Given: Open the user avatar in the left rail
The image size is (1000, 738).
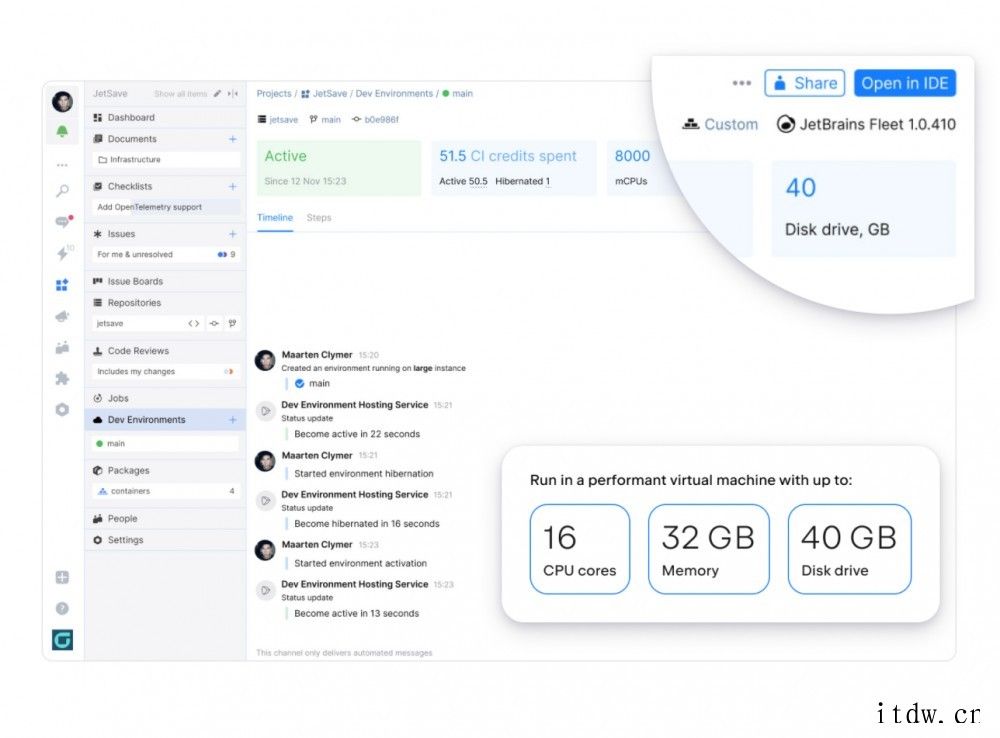Looking at the screenshot, I should pos(62,101).
